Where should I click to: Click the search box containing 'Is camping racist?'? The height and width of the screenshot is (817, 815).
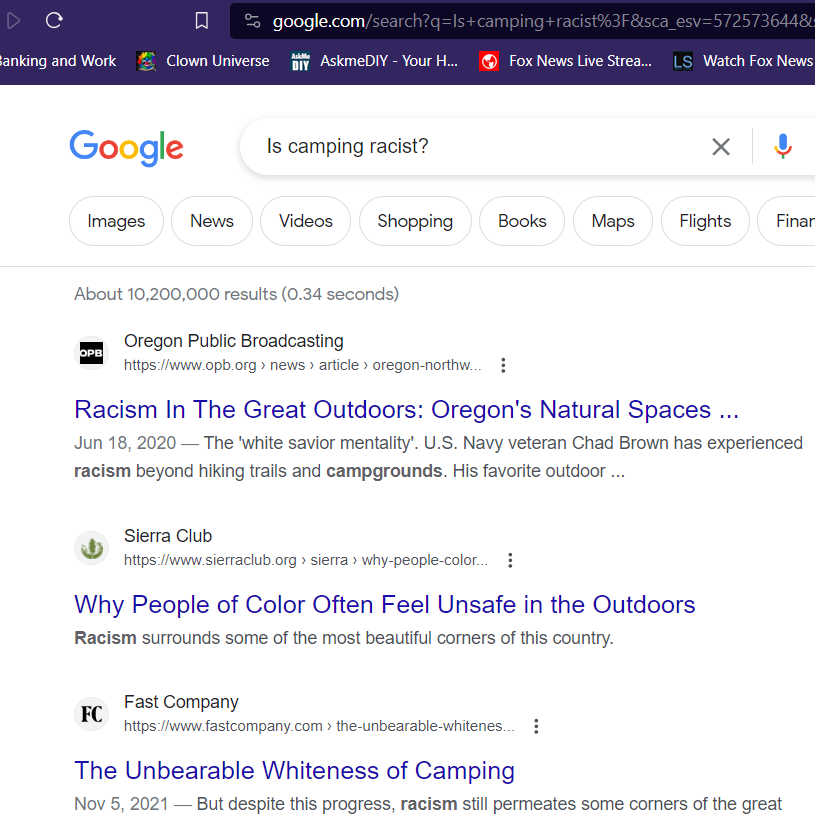point(470,147)
